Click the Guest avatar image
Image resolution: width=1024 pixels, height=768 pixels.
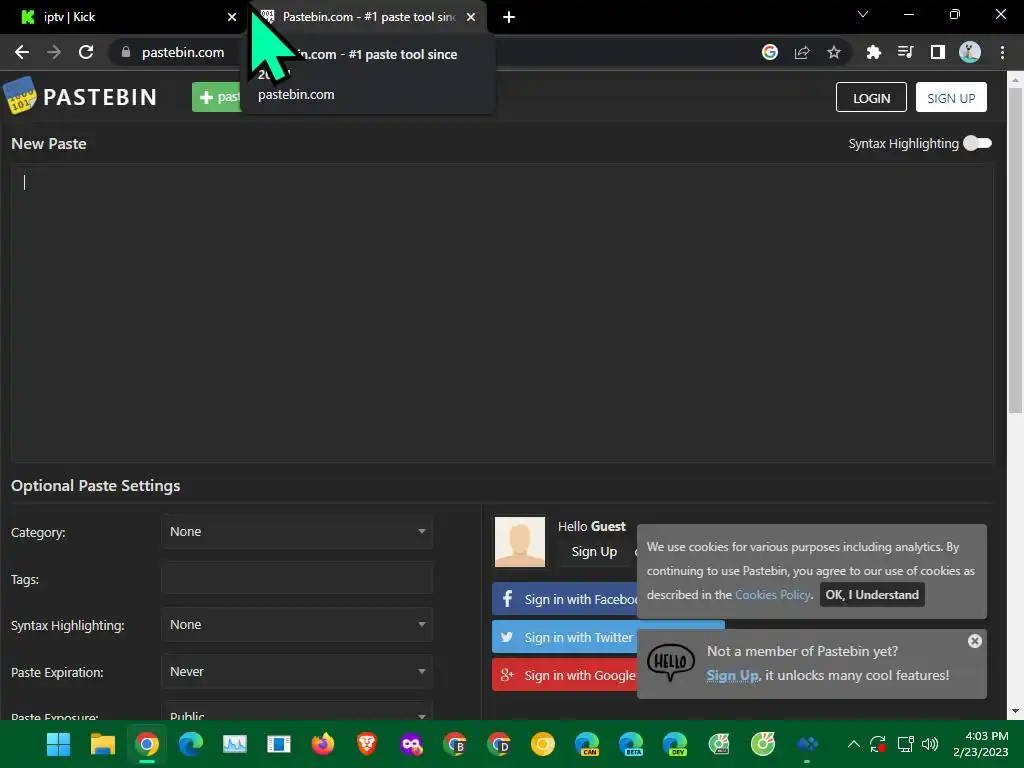coord(520,541)
